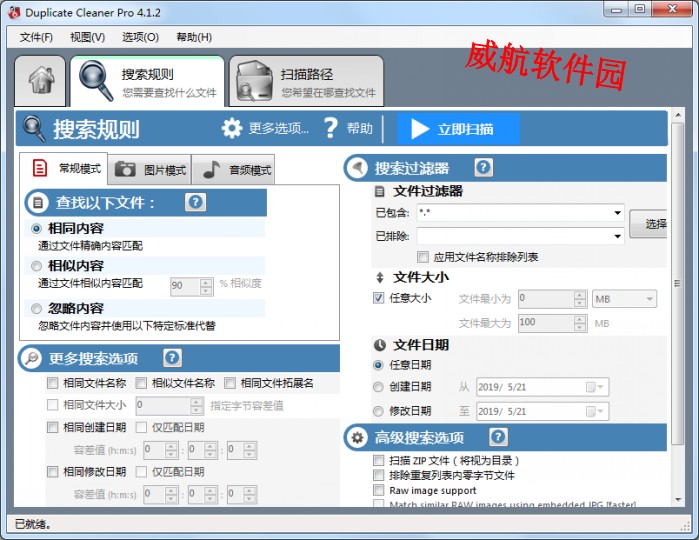Switch to the 图片模式 tab

[149, 169]
